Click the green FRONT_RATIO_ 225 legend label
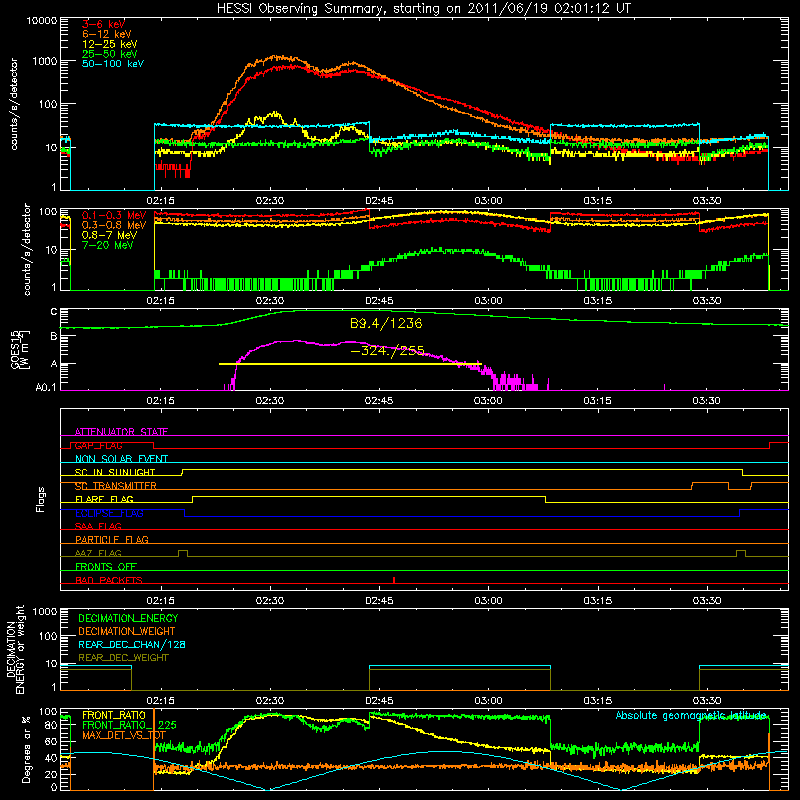 tap(129, 725)
